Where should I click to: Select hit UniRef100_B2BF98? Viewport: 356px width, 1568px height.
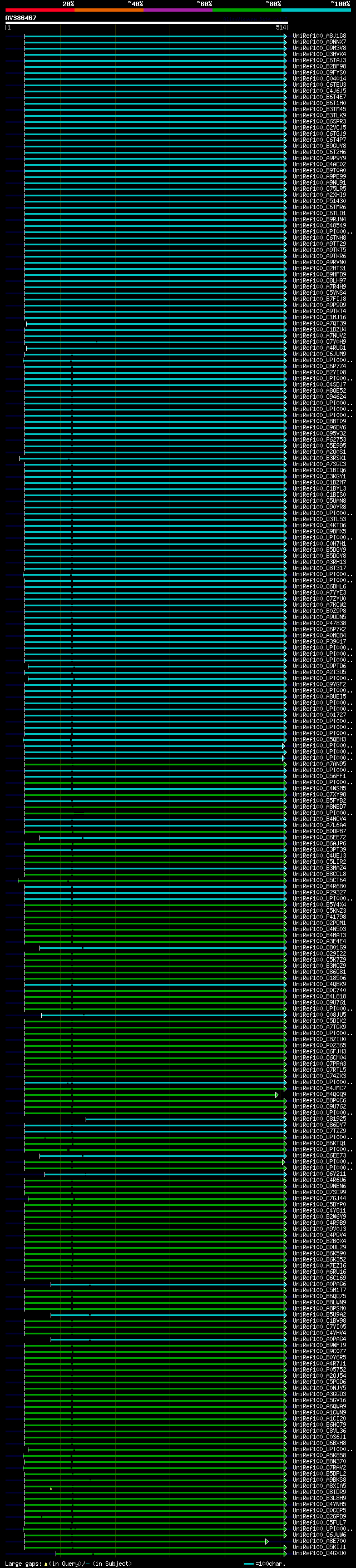click(319, 66)
